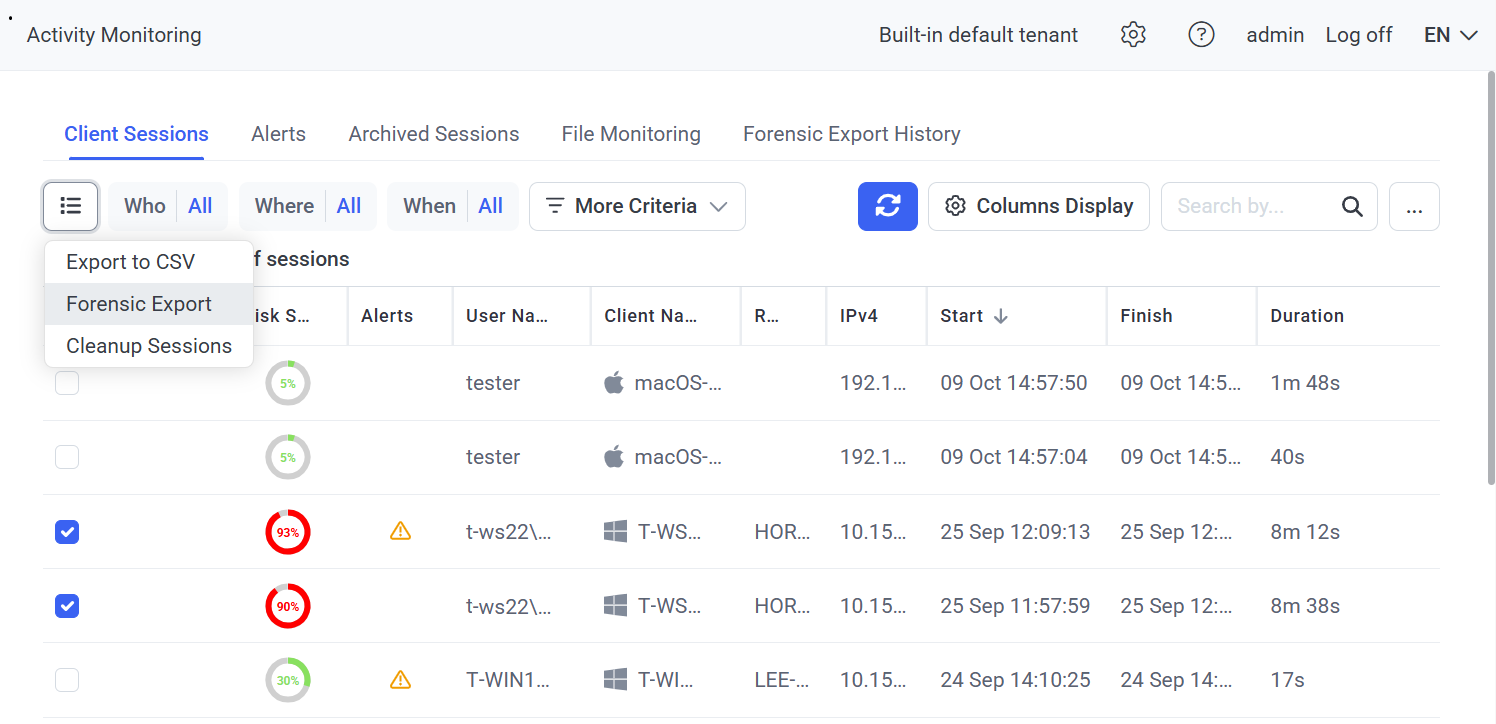Click the blue refresh sessions button

click(887, 206)
